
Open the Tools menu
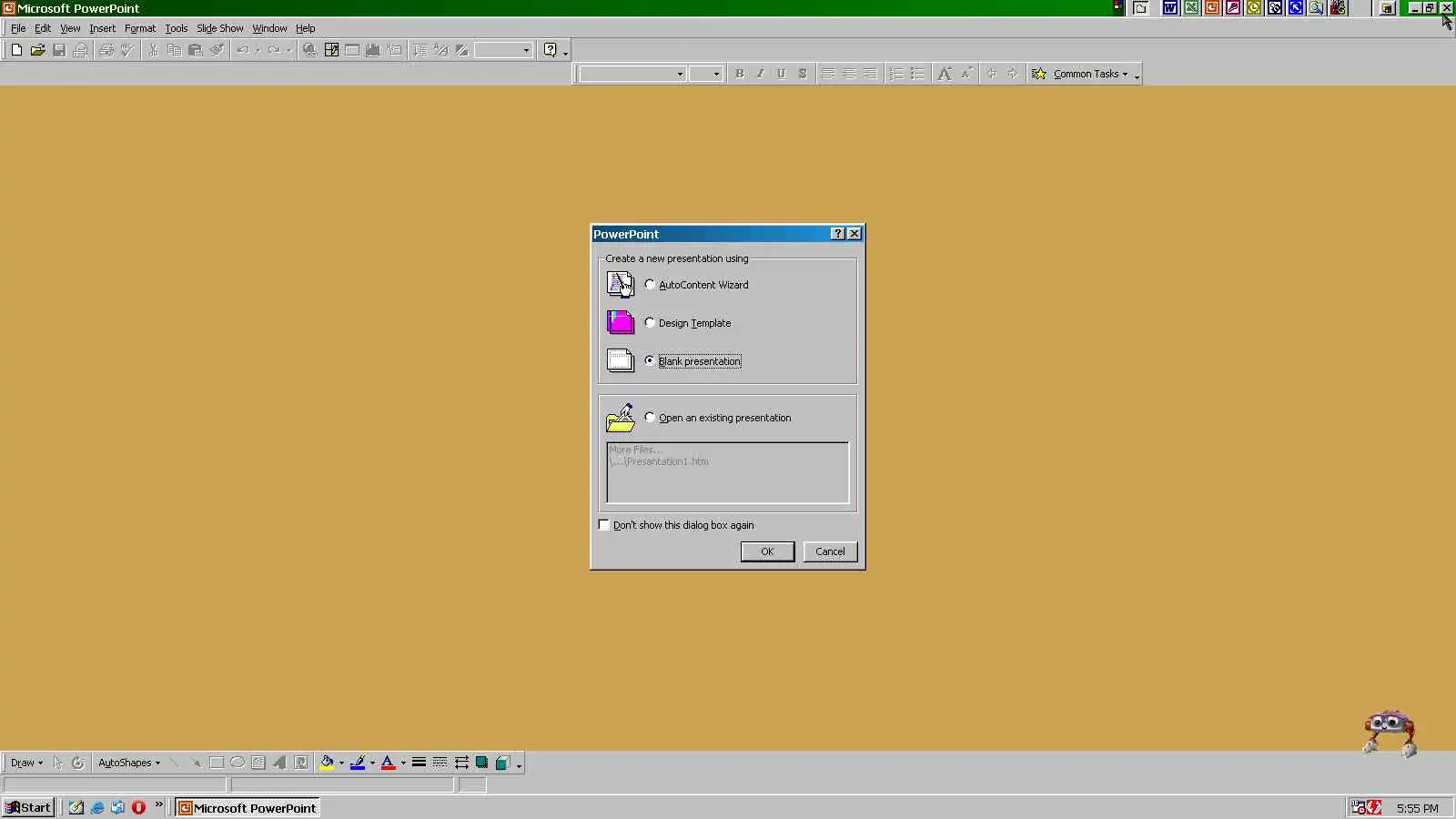point(176,28)
